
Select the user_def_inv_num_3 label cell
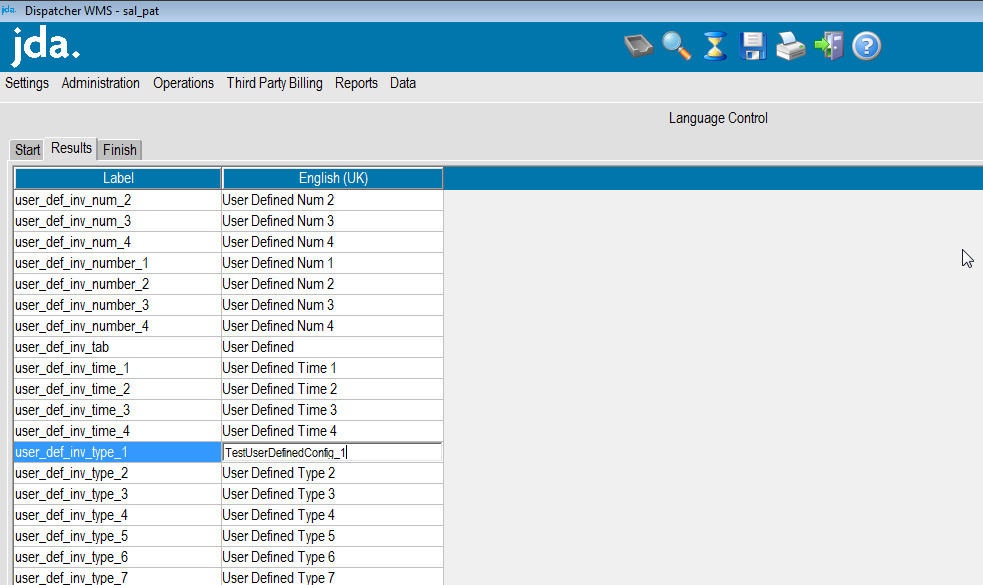click(117, 221)
